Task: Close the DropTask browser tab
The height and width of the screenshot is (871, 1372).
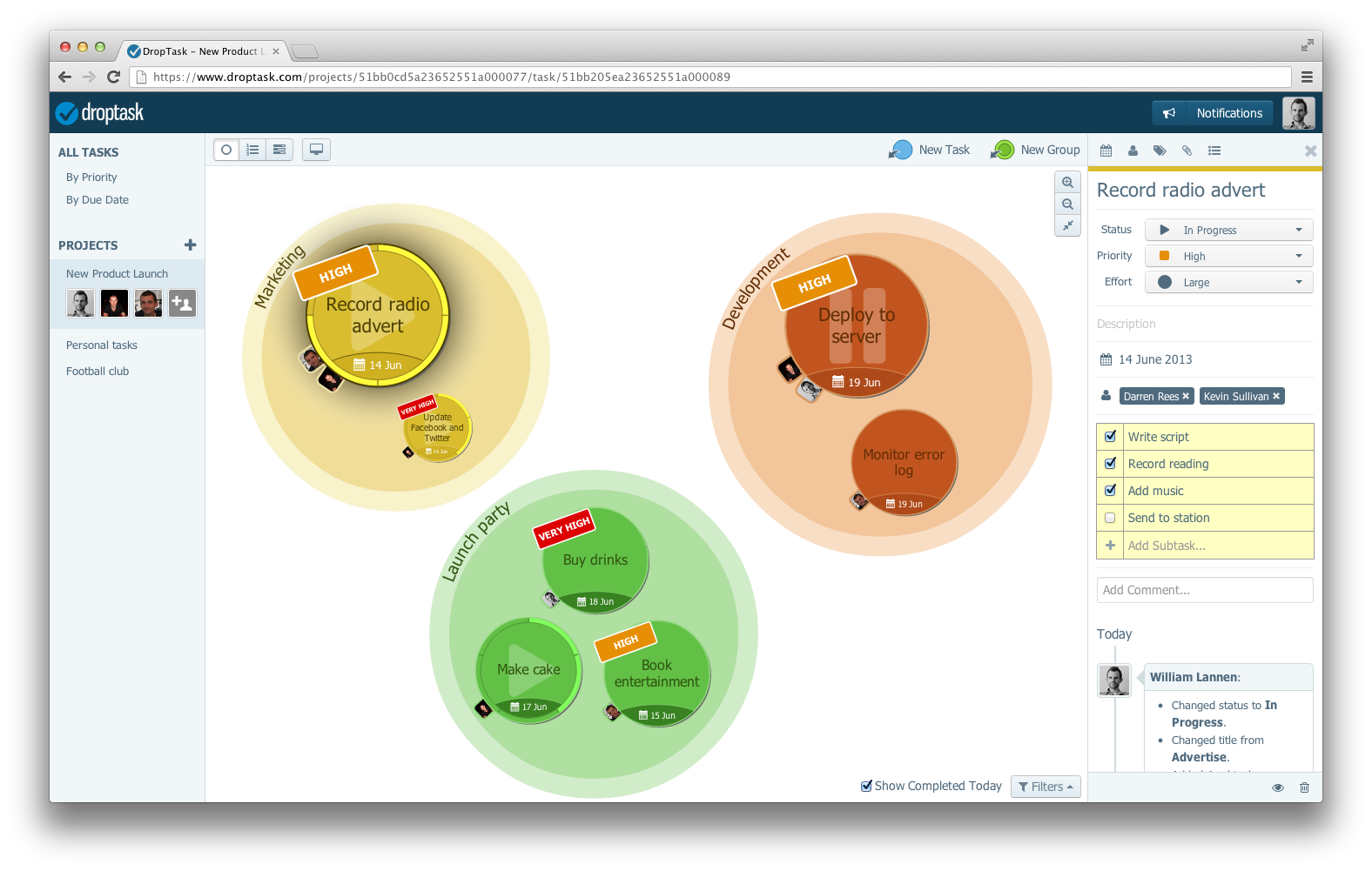Action: click(x=276, y=51)
